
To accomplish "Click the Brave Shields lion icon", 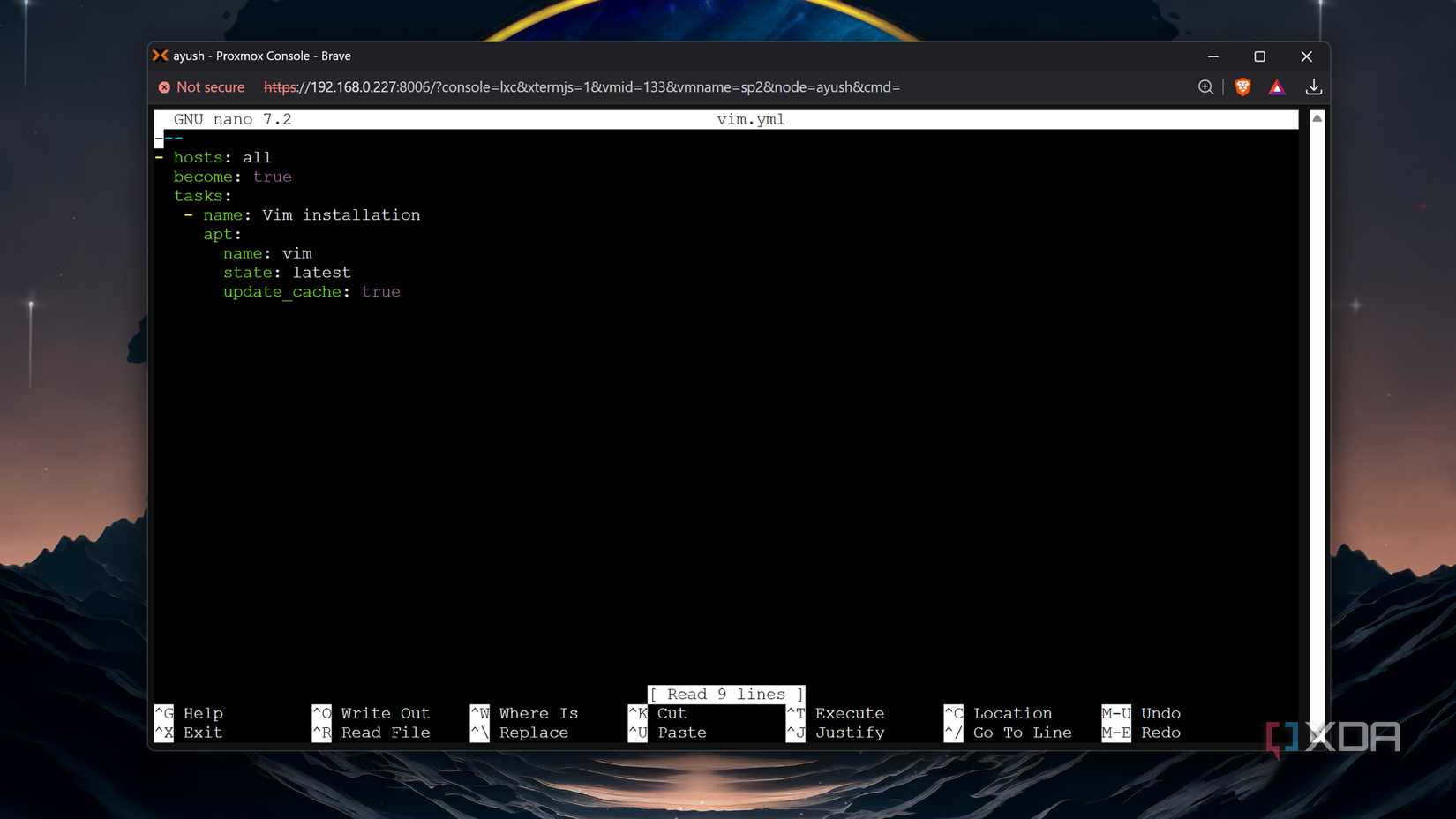I will pos(1242,86).
